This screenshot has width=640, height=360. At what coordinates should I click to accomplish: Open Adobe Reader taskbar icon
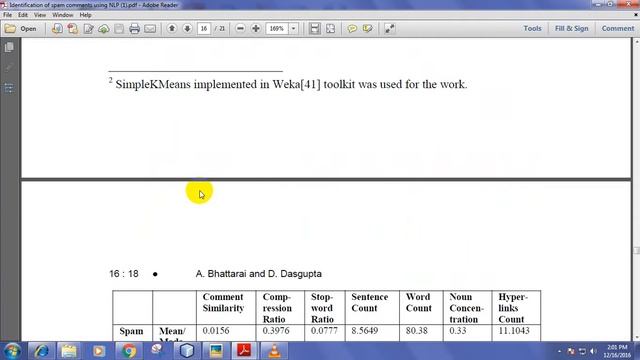tap(244, 351)
